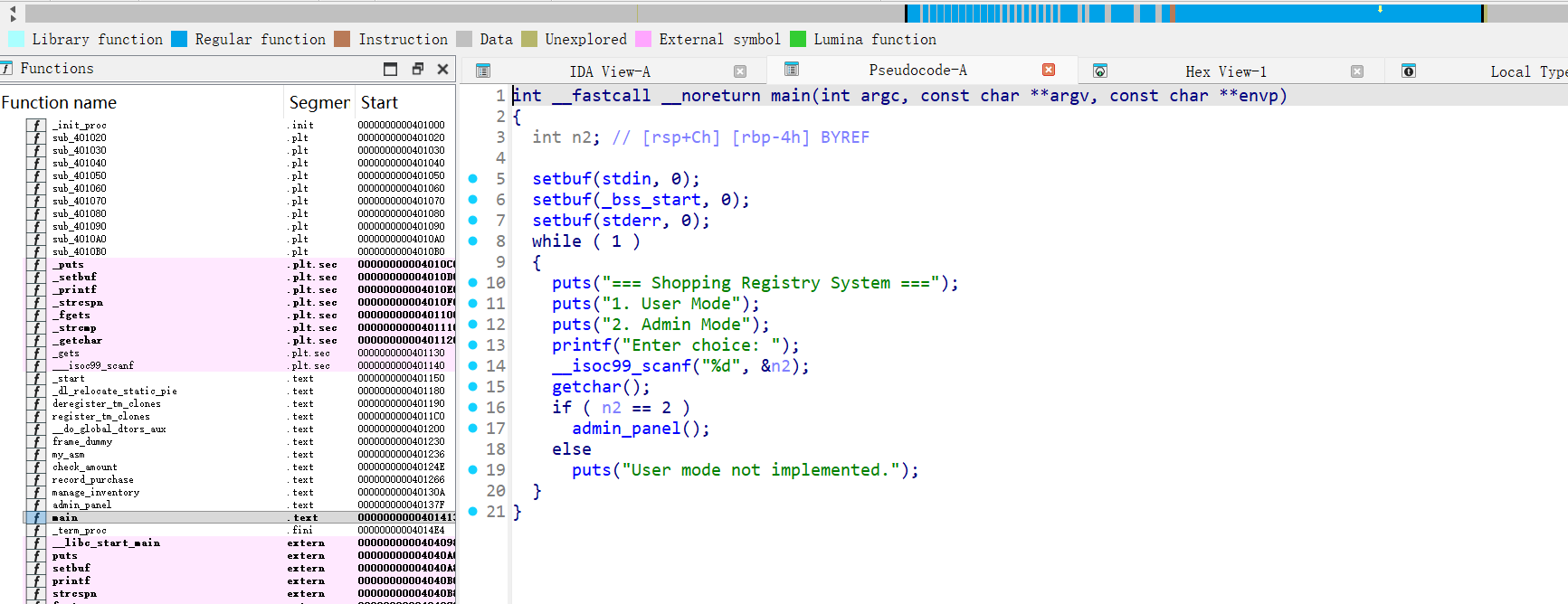Close the Pseudocode-A tab with red X
The width and height of the screenshot is (1568, 604).
1049,70
